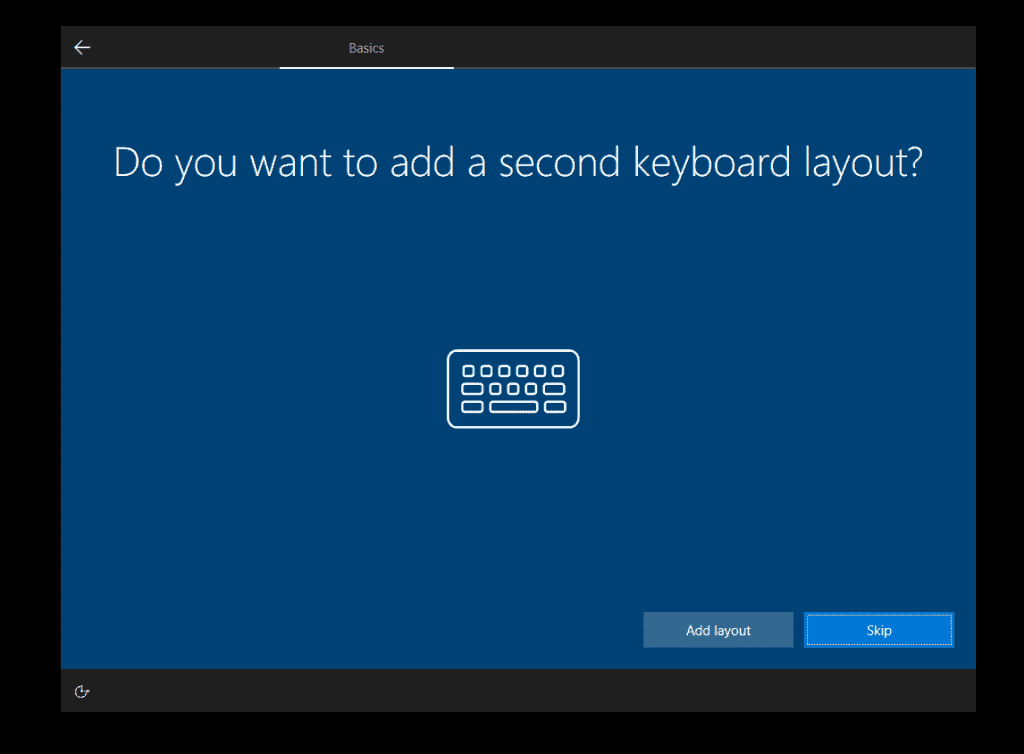
Task: Click the question heading text
Action: point(519,162)
